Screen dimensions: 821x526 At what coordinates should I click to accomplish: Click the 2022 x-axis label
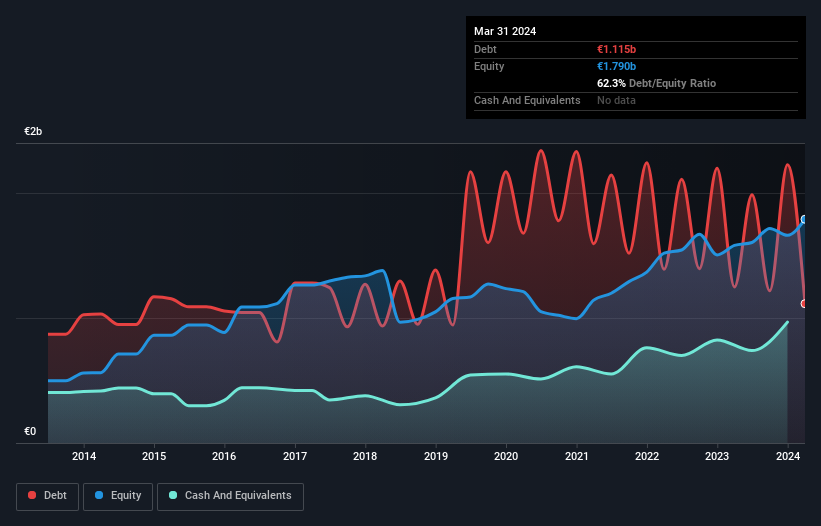(647, 456)
